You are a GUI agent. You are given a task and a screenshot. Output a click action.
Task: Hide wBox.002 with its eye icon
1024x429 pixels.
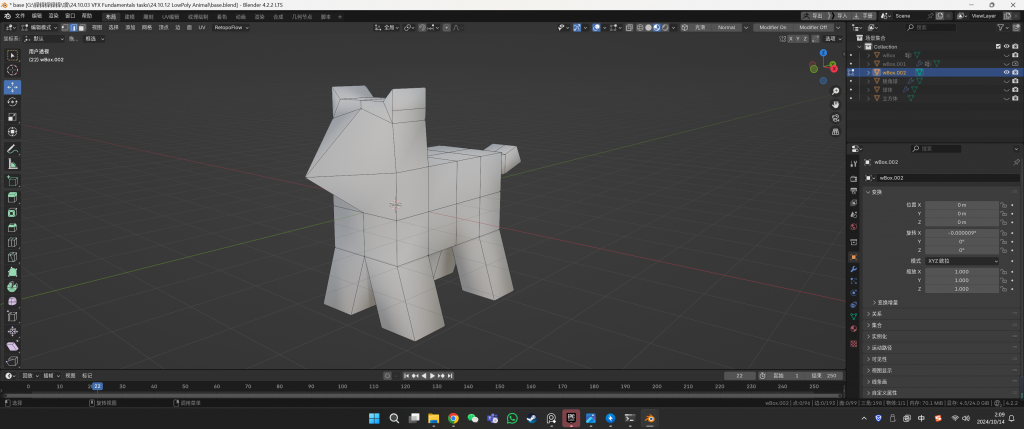tap(1006, 73)
